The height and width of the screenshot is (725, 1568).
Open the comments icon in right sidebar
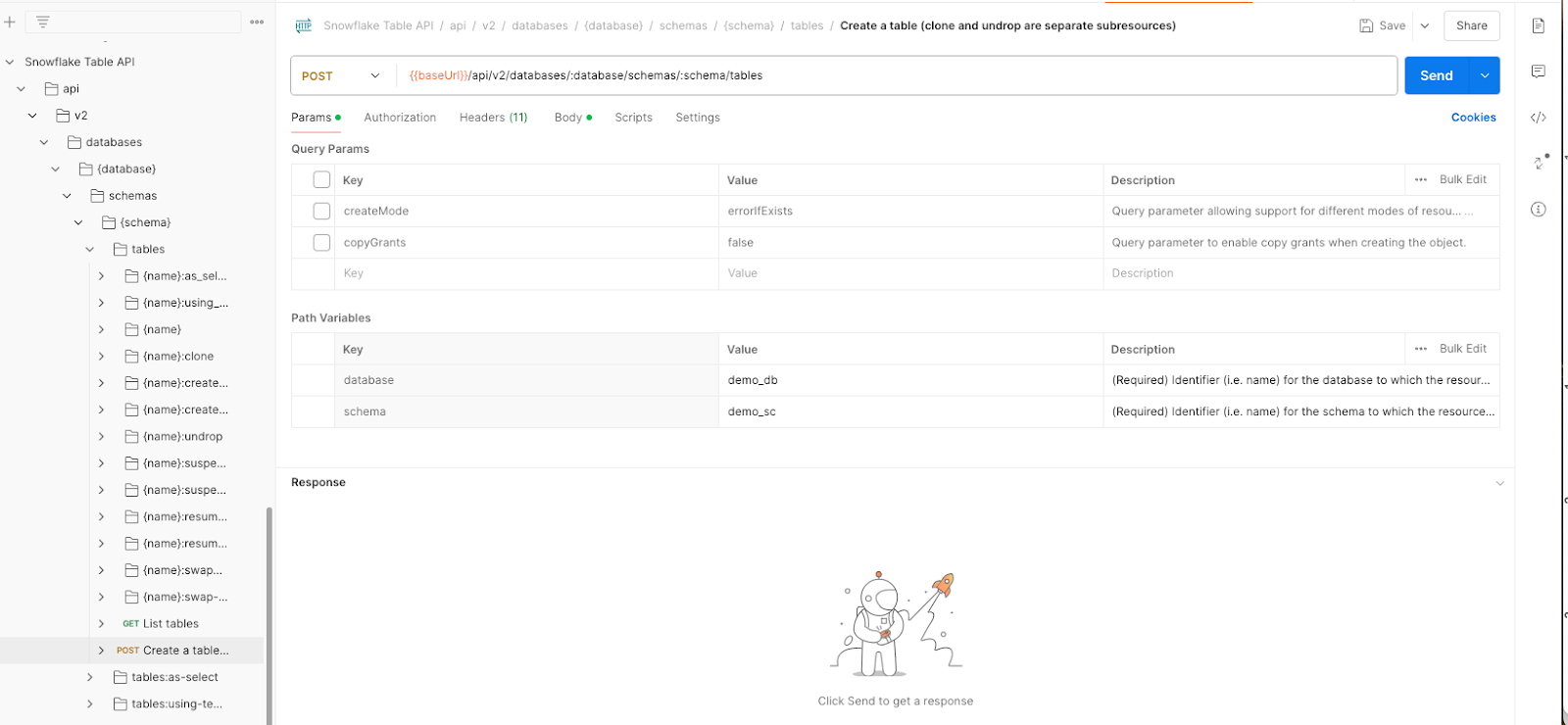(1539, 72)
